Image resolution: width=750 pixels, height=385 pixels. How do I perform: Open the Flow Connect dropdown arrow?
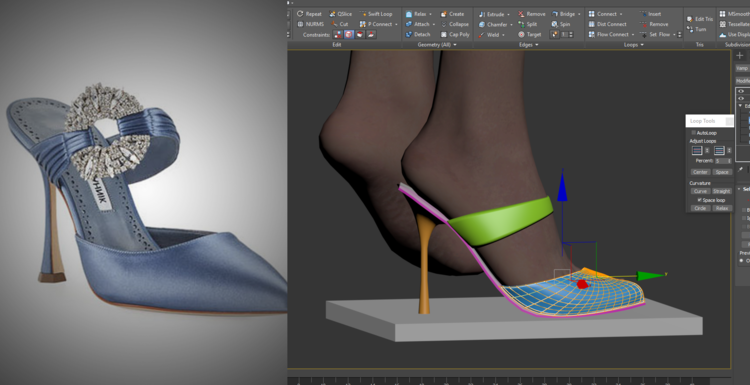tap(633, 34)
